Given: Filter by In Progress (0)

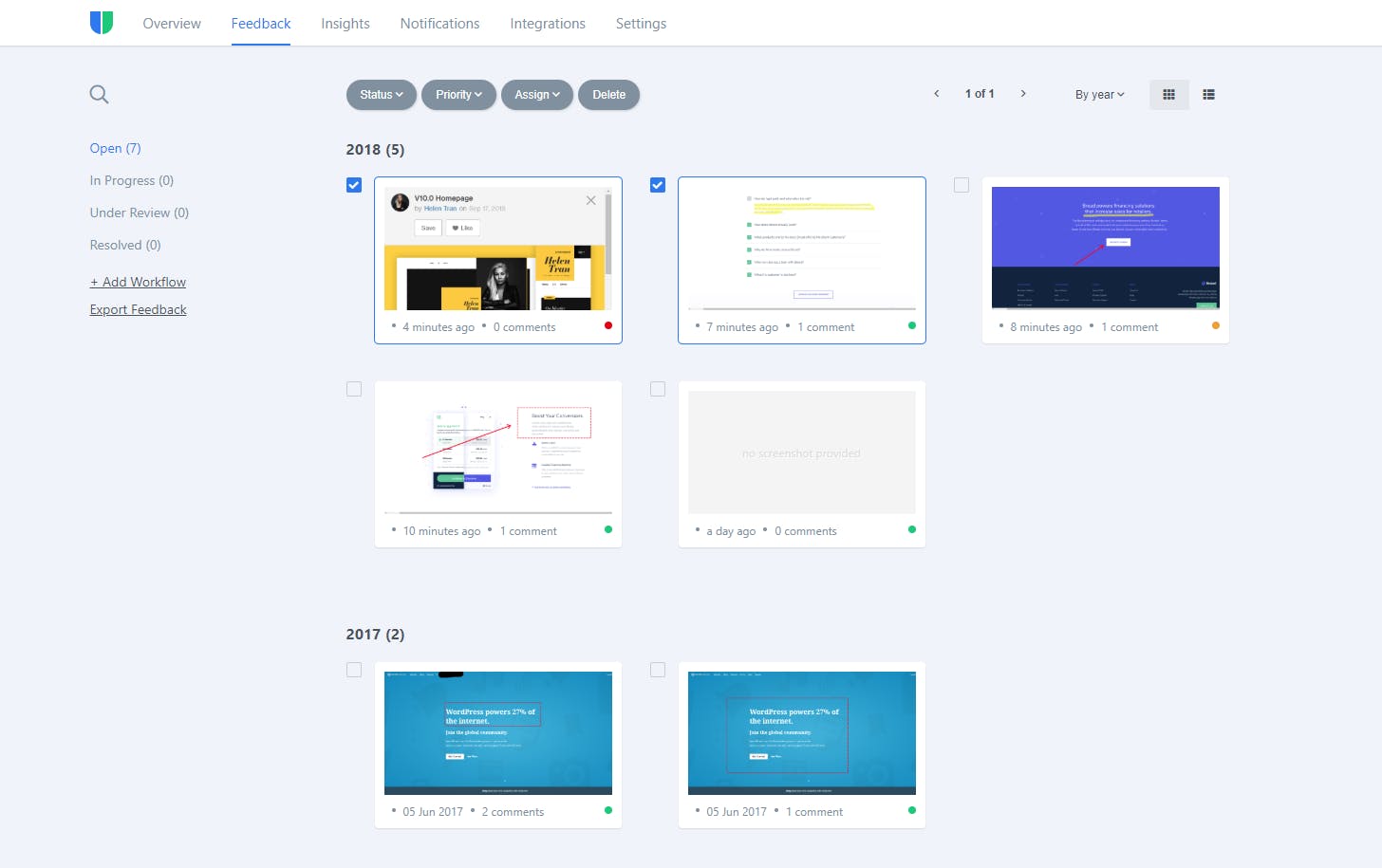Looking at the screenshot, I should [x=132, y=180].
